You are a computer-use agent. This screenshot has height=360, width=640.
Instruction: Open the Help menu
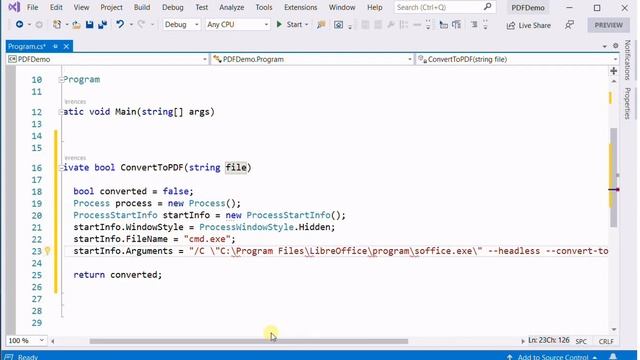374,7
